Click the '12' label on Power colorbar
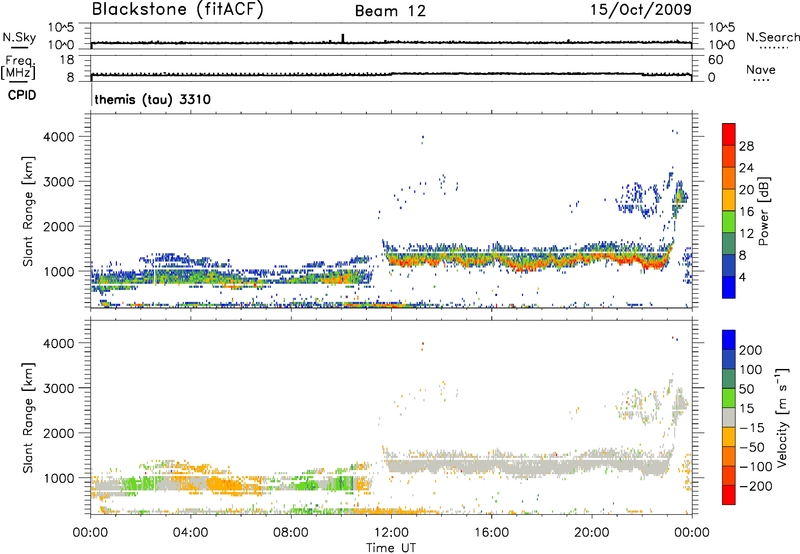This screenshot has height=554, width=800. 746,234
